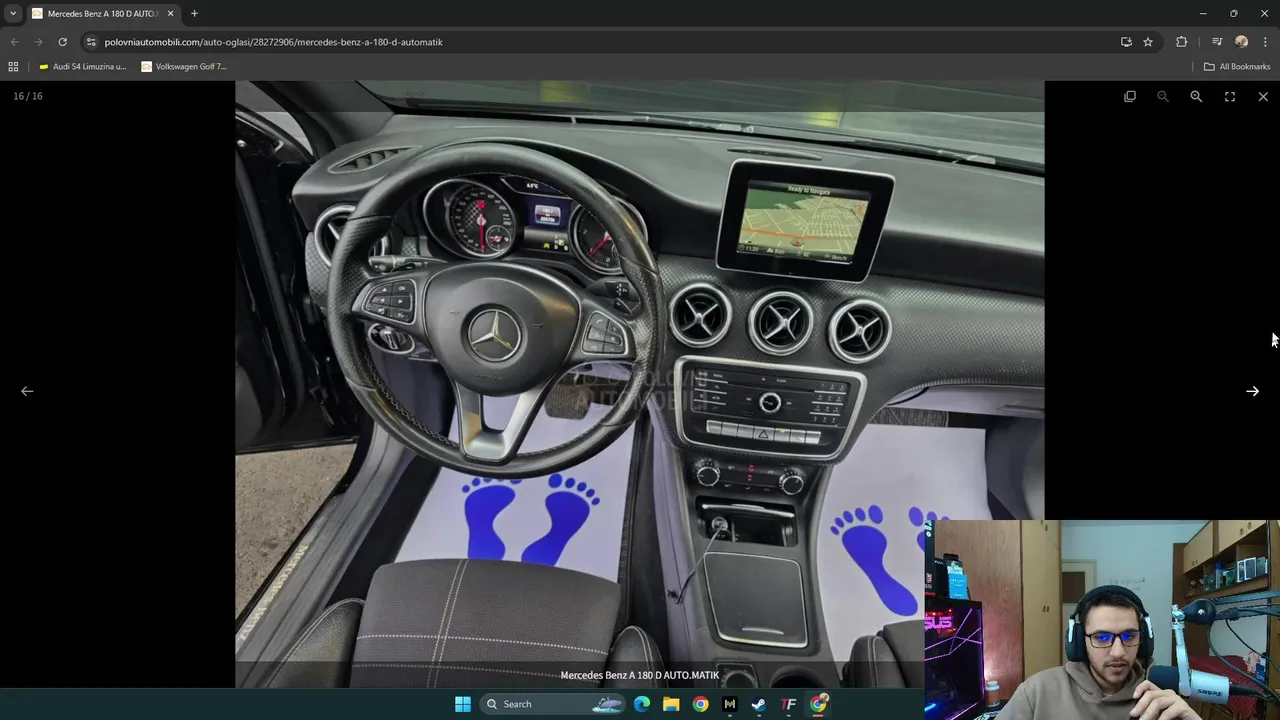Close the Mercedes Benz tab
The image size is (1280, 720).
(170, 14)
